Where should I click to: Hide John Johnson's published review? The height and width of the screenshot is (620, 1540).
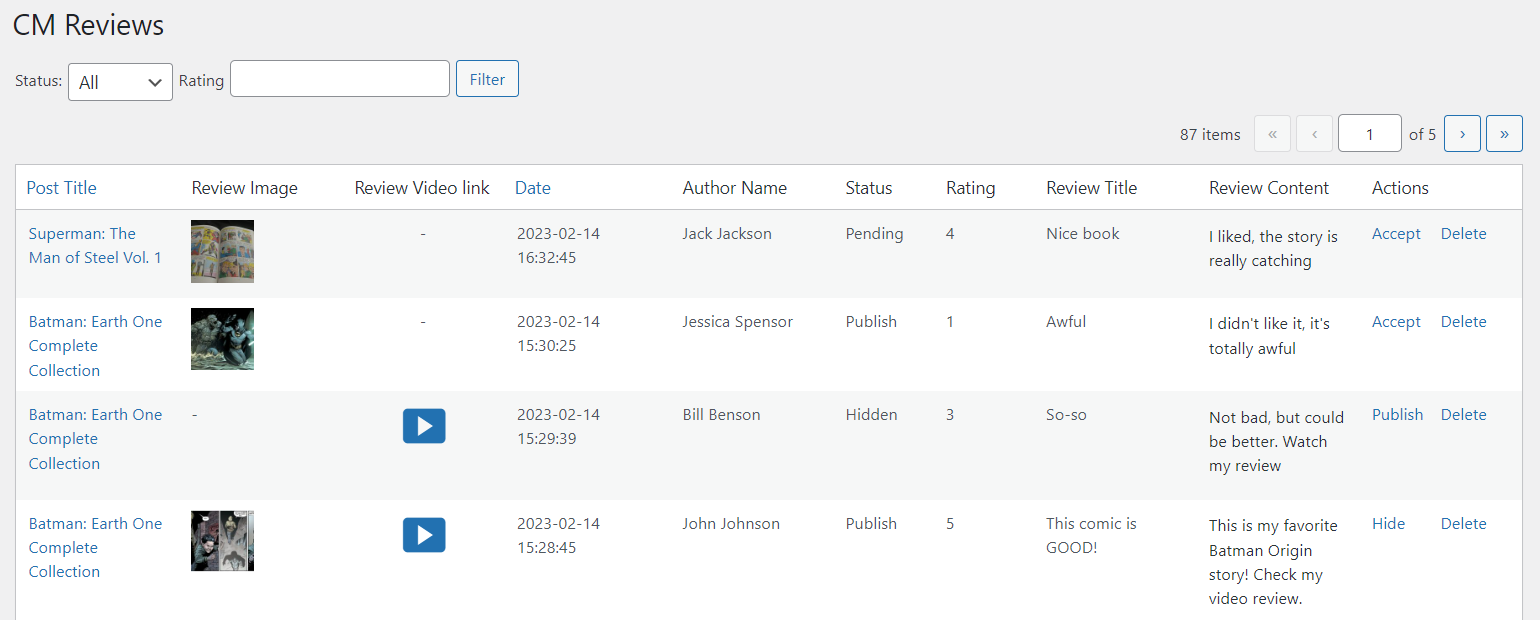[x=1388, y=524]
